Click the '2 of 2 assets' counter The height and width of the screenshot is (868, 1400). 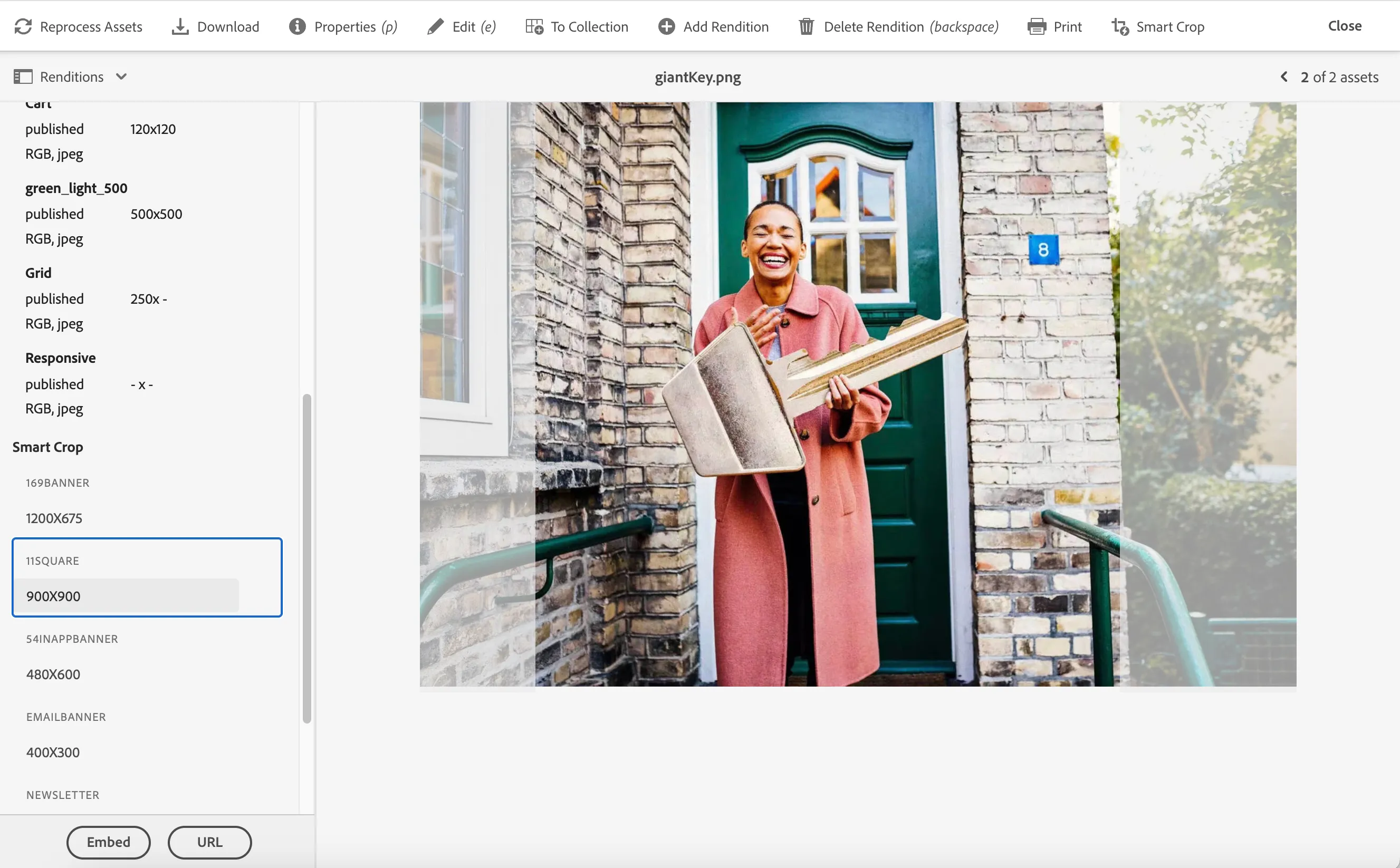[1339, 77]
